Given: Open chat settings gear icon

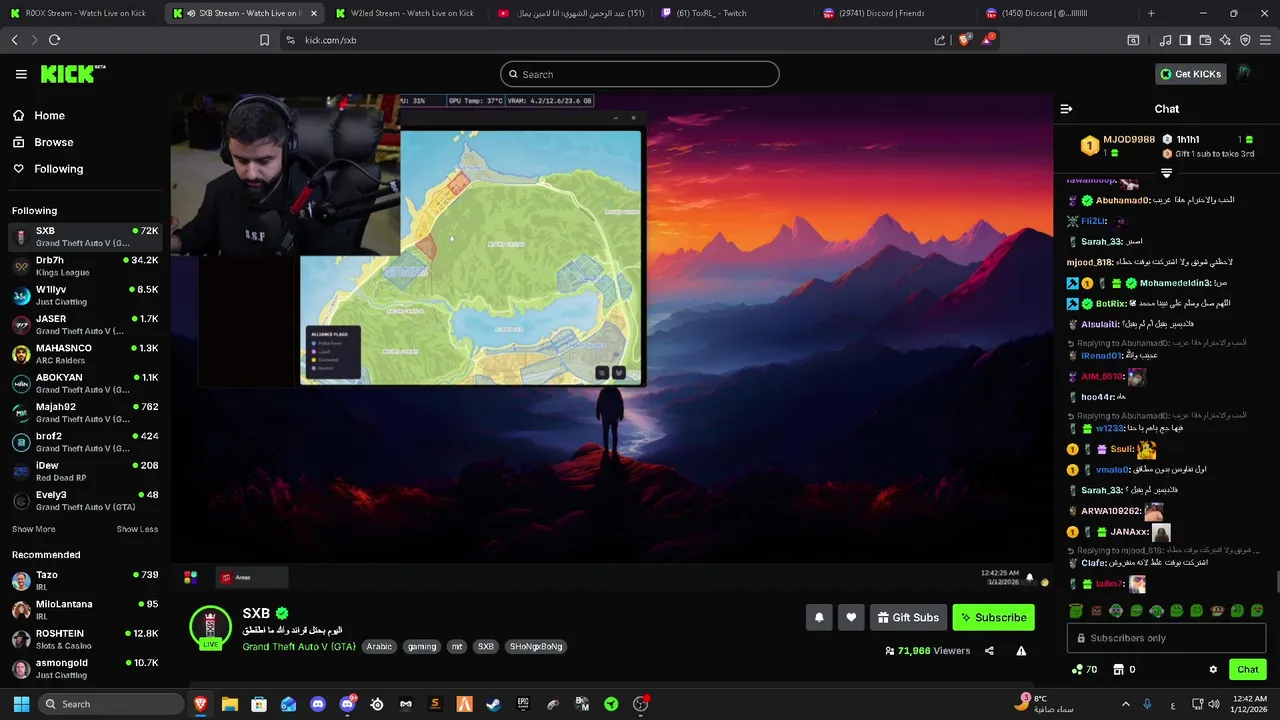Looking at the screenshot, I should point(1213,670).
